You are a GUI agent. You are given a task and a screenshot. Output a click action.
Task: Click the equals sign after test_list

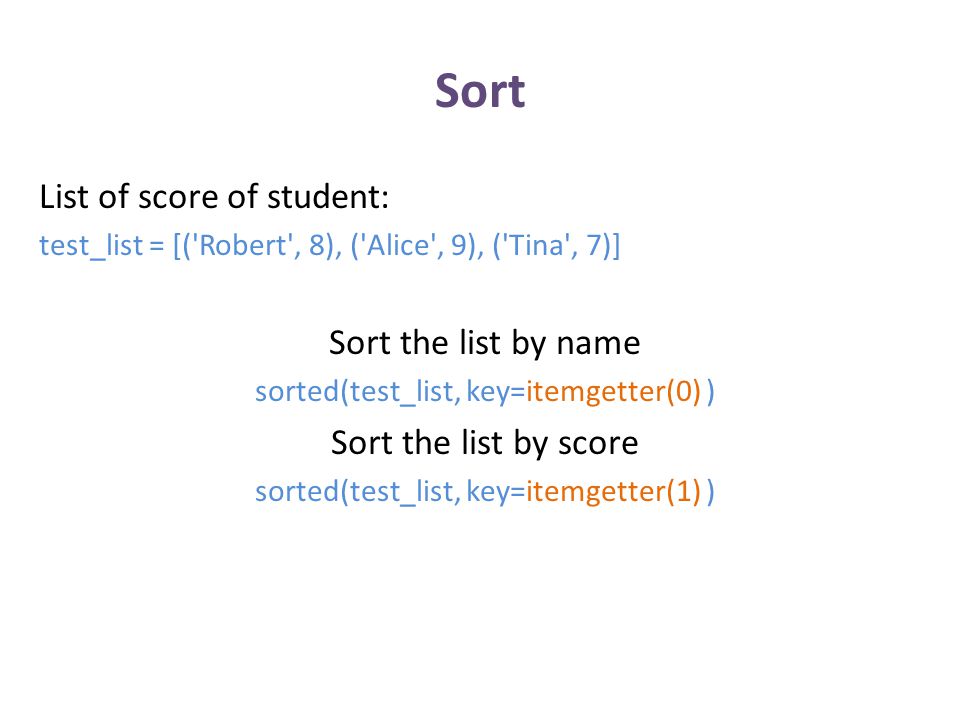click(157, 246)
